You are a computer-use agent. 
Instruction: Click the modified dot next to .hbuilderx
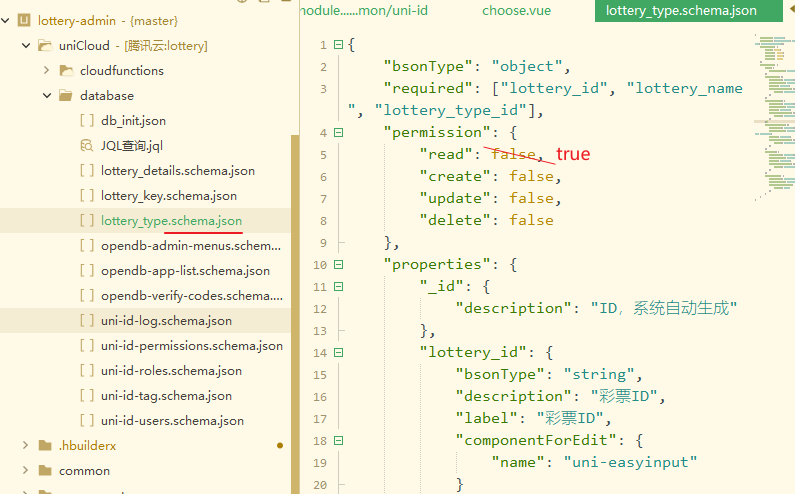point(280,445)
